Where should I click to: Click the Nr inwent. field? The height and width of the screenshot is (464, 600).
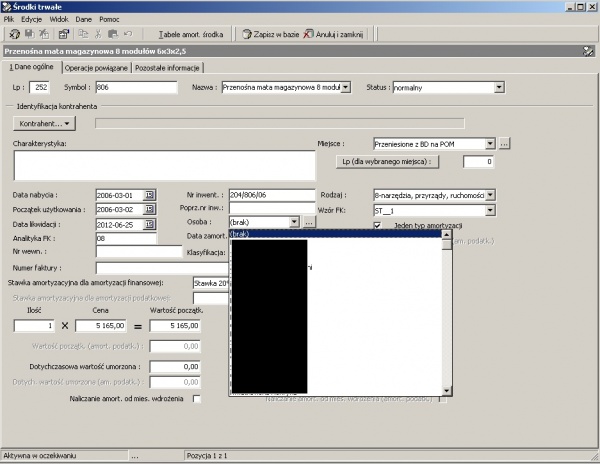272,195
